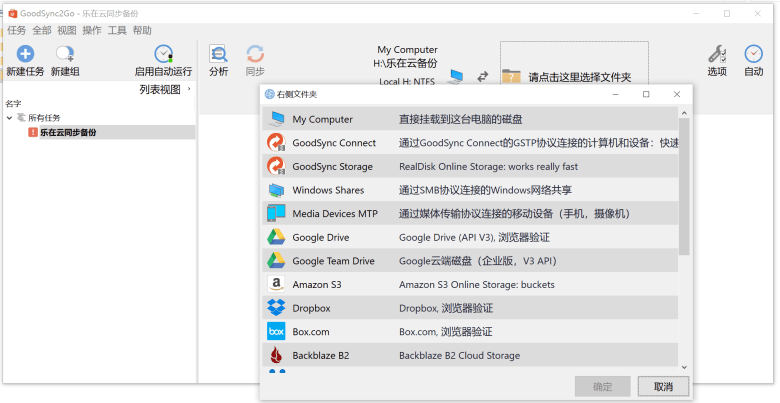This screenshot has width=780, height=403.
Task: Click the 新建任务 plus icon
Action: [25, 53]
